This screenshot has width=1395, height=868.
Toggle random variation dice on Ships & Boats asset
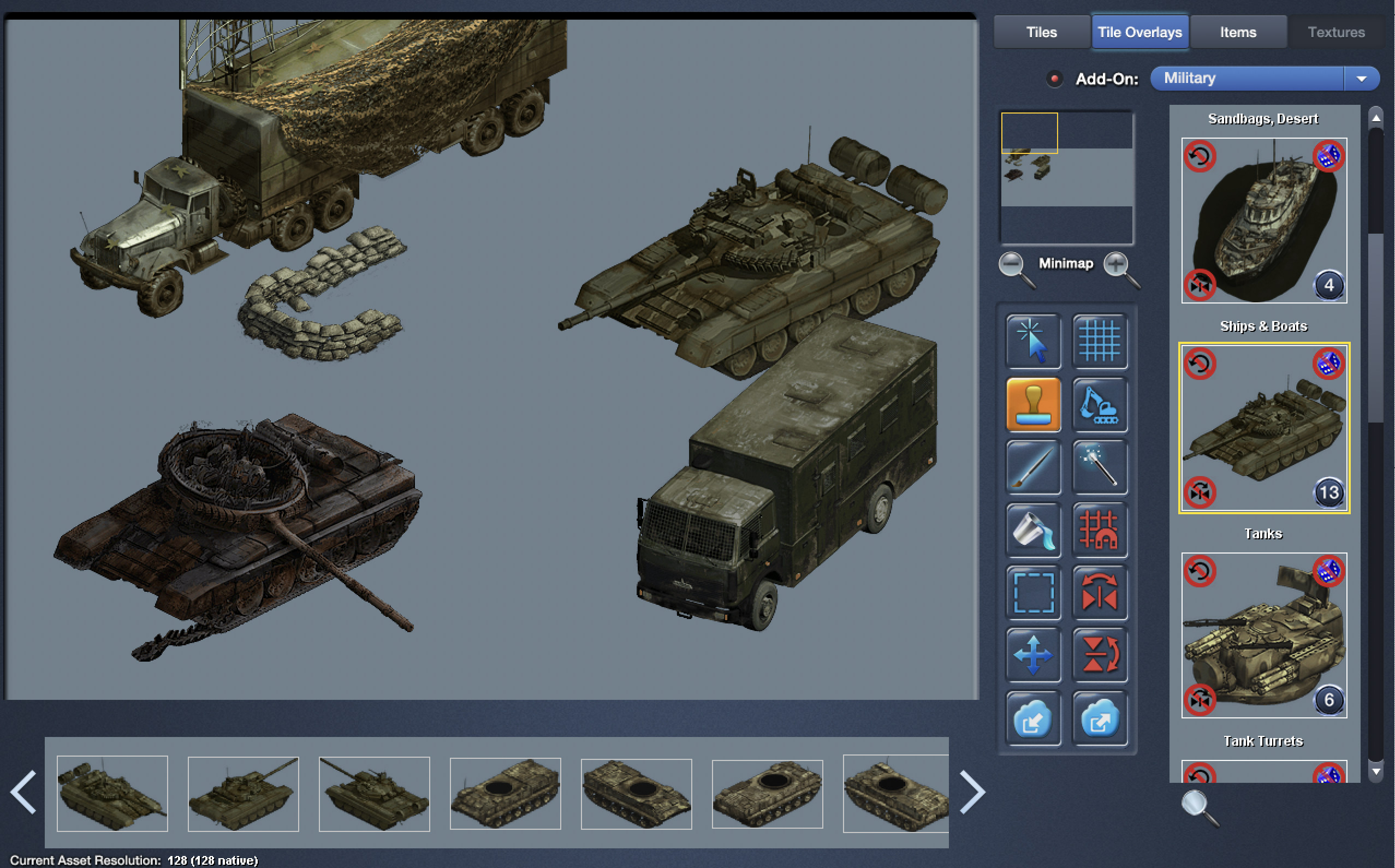pyautogui.click(x=1329, y=362)
